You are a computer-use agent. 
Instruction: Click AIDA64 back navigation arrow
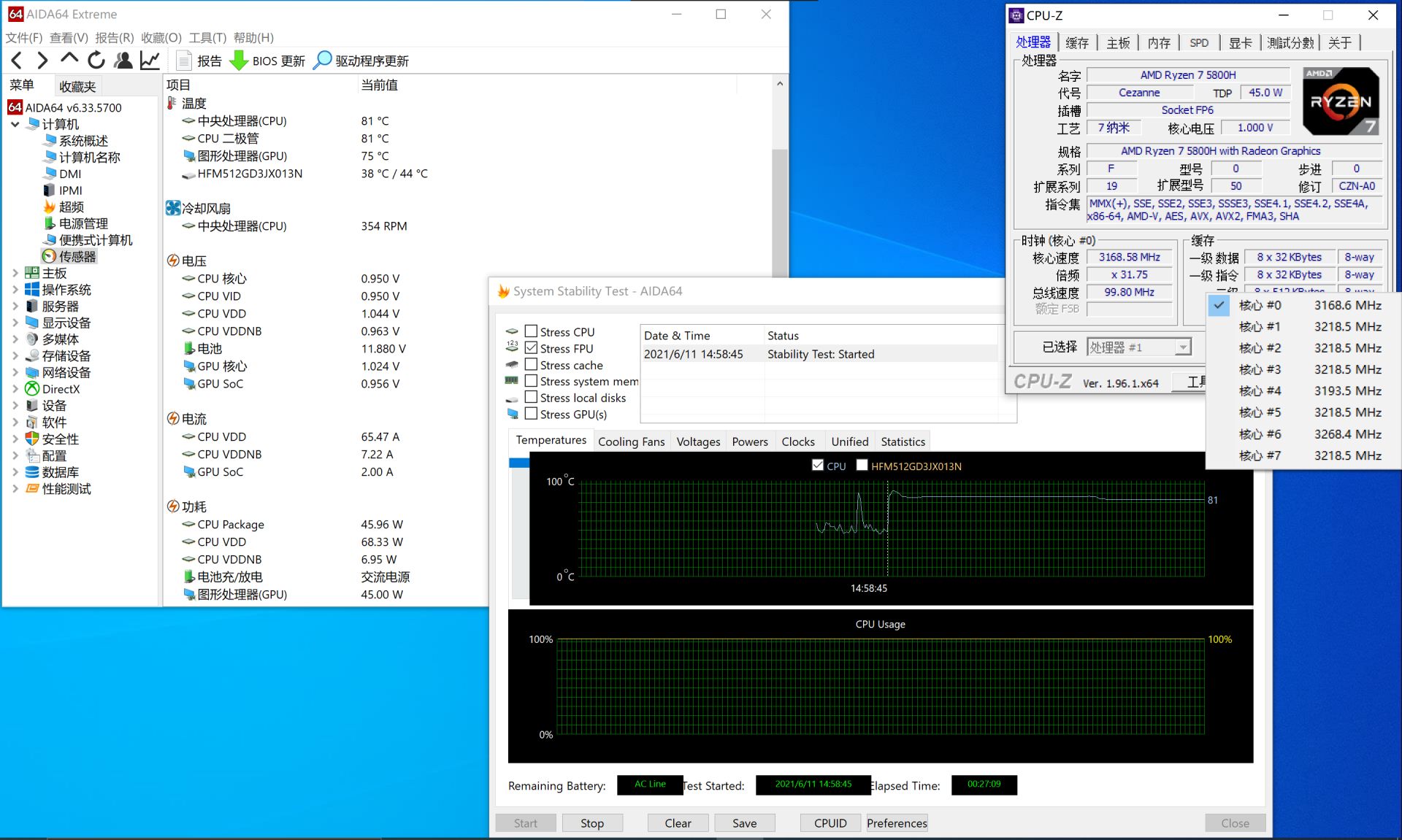pyautogui.click(x=18, y=61)
